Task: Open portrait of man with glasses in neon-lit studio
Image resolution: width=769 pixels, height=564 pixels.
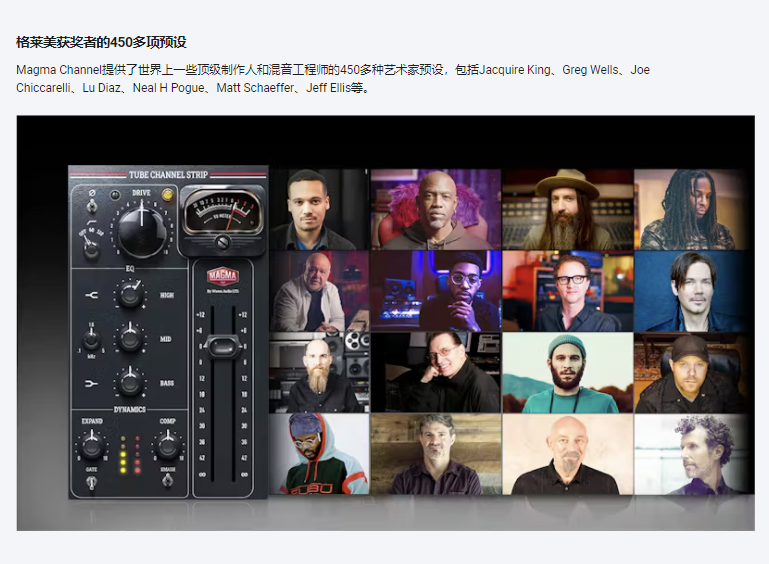Action: coord(436,291)
